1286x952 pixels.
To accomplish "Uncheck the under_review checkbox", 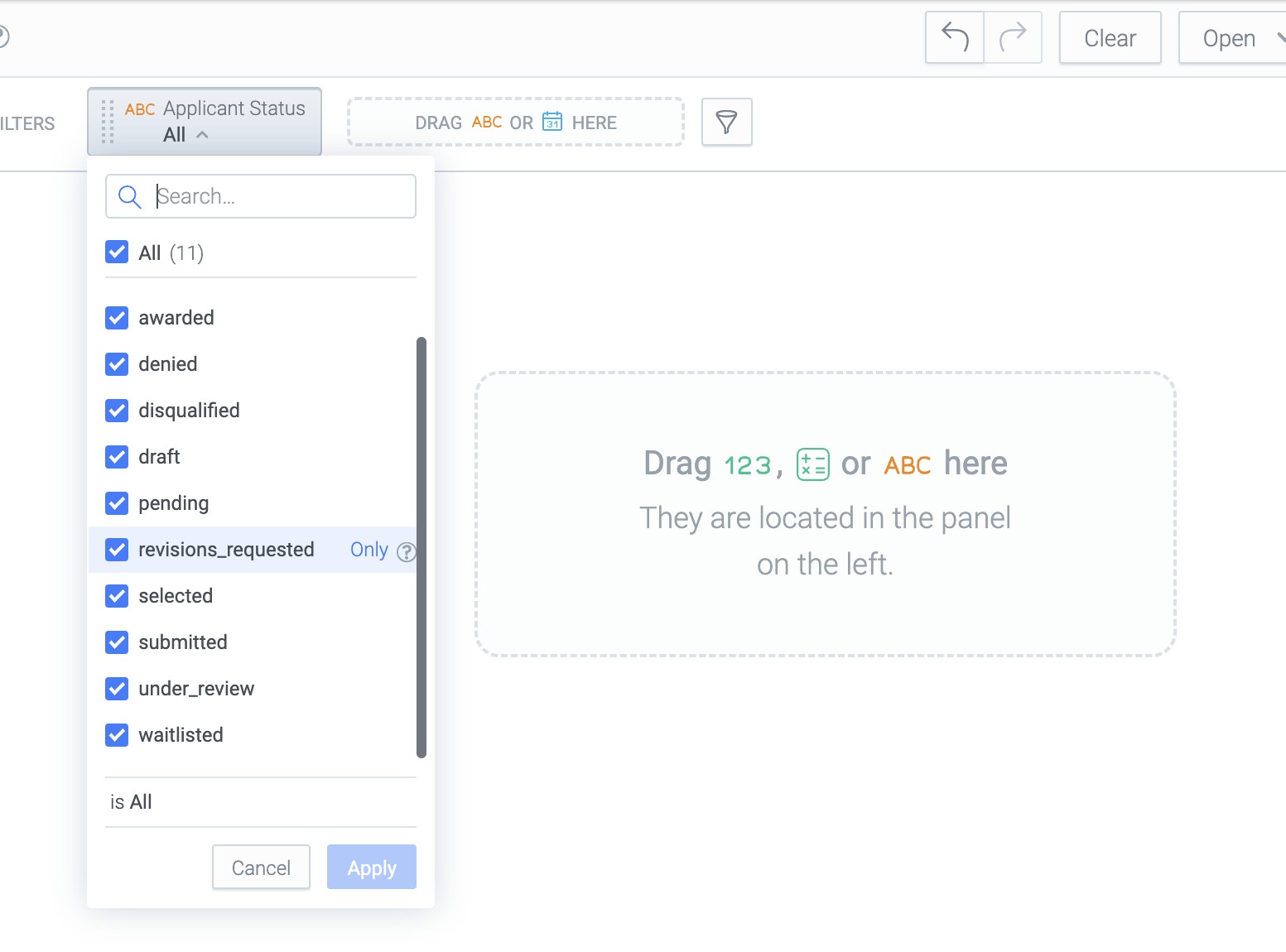I will [117, 689].
